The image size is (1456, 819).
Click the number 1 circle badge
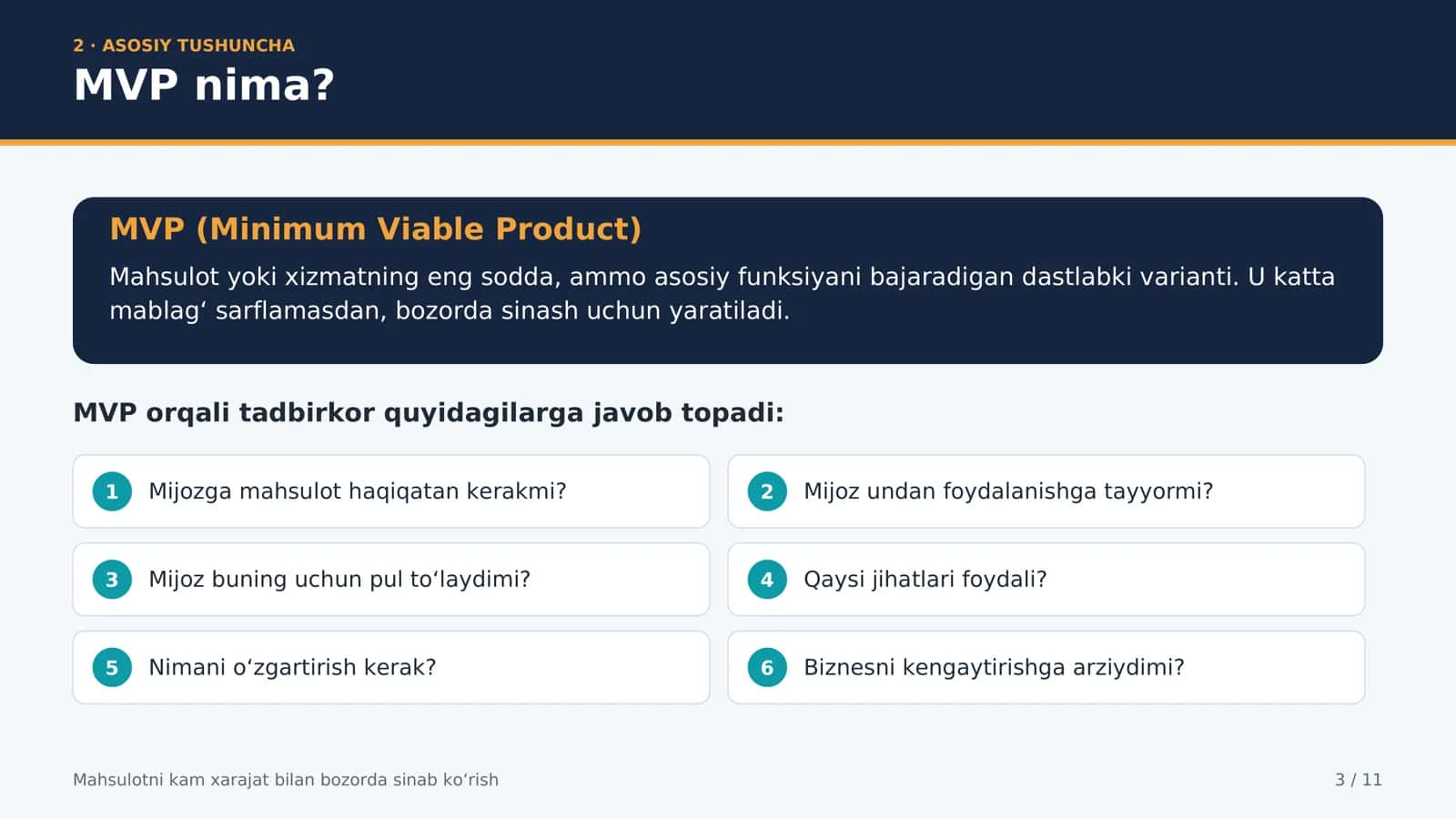112,491
